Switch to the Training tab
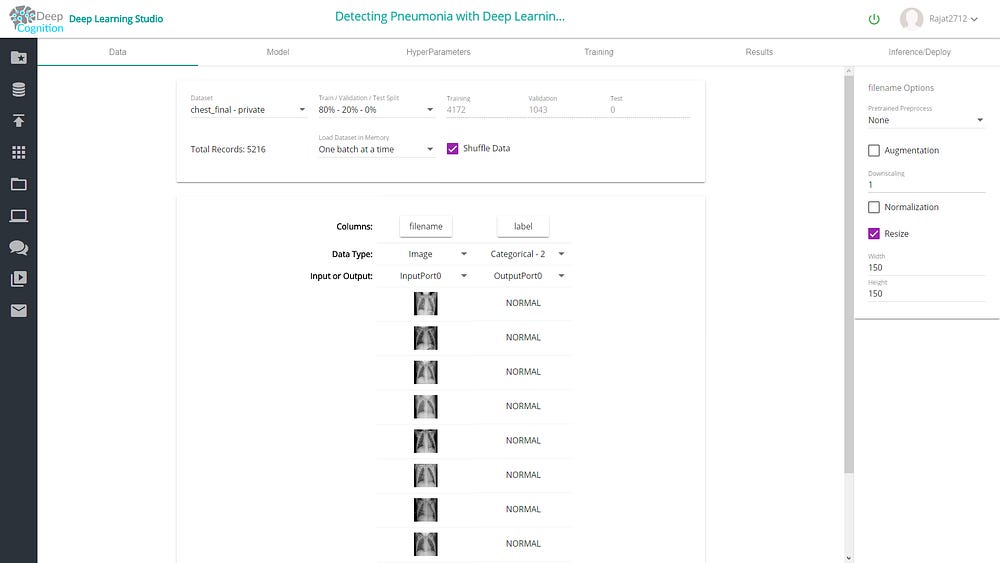Screen dimensions: 1000x563 tap(598, 52)
